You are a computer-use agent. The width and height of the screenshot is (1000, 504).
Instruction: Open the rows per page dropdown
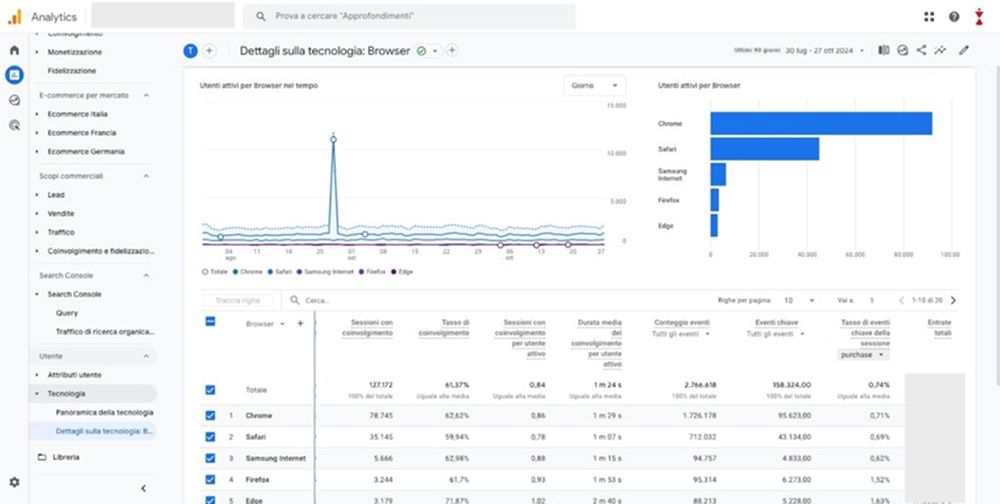799,300
